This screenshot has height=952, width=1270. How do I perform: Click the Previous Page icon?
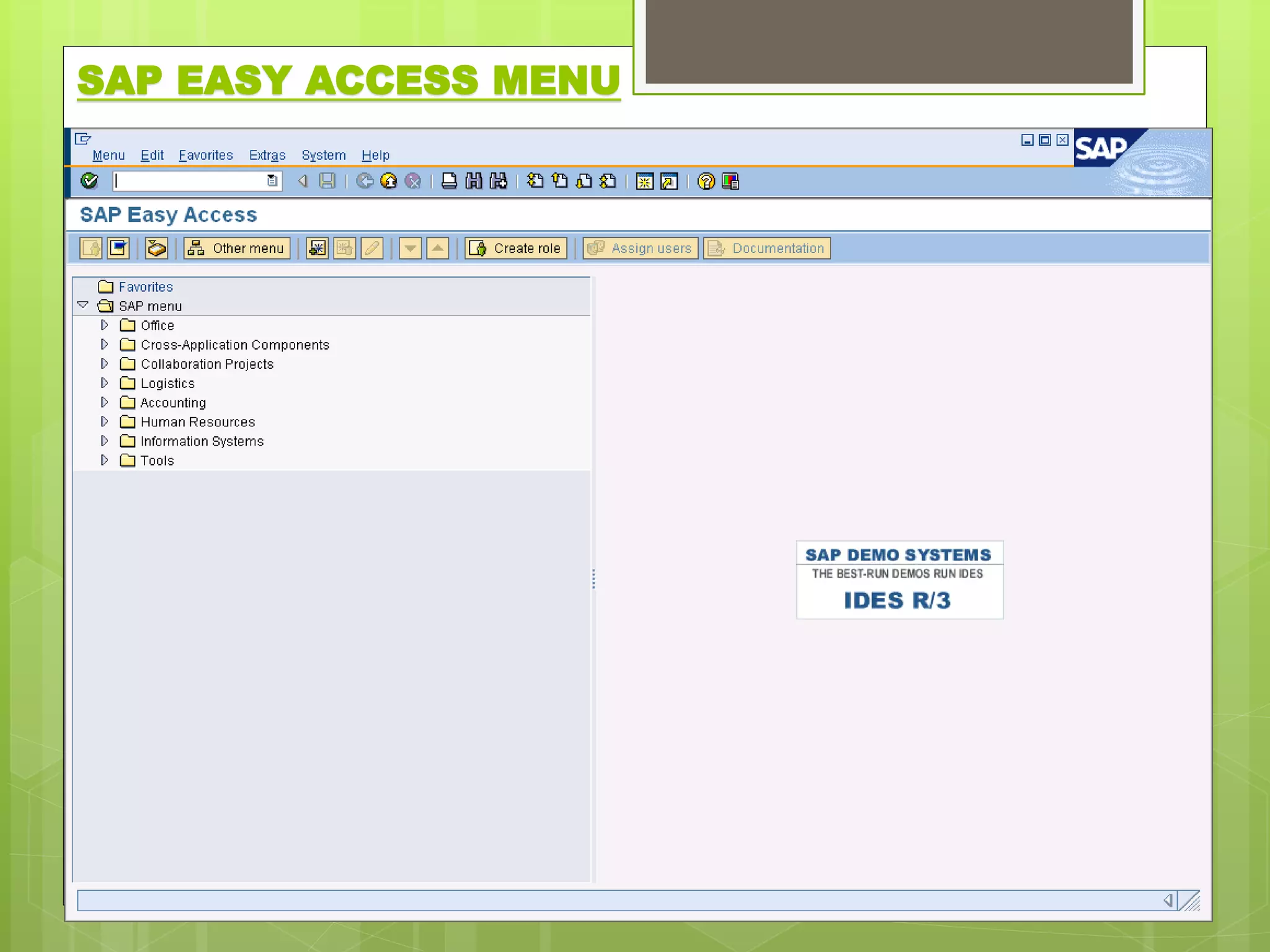point(559,181)
